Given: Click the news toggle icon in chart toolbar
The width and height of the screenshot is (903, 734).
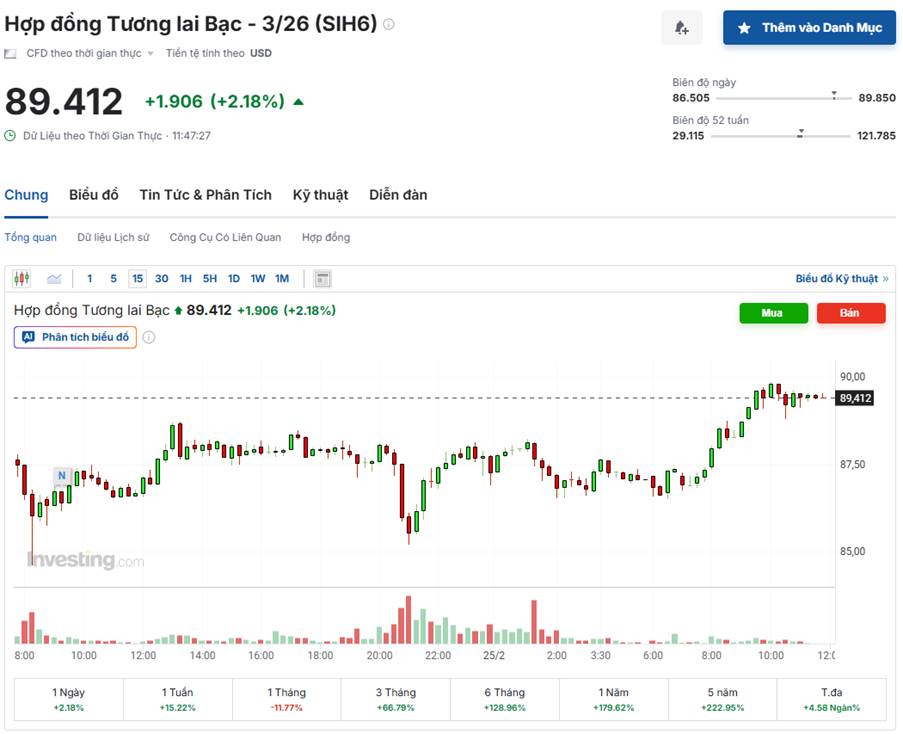Looking at the screenshot, I should pyautogui.click(x=322, y=279).
